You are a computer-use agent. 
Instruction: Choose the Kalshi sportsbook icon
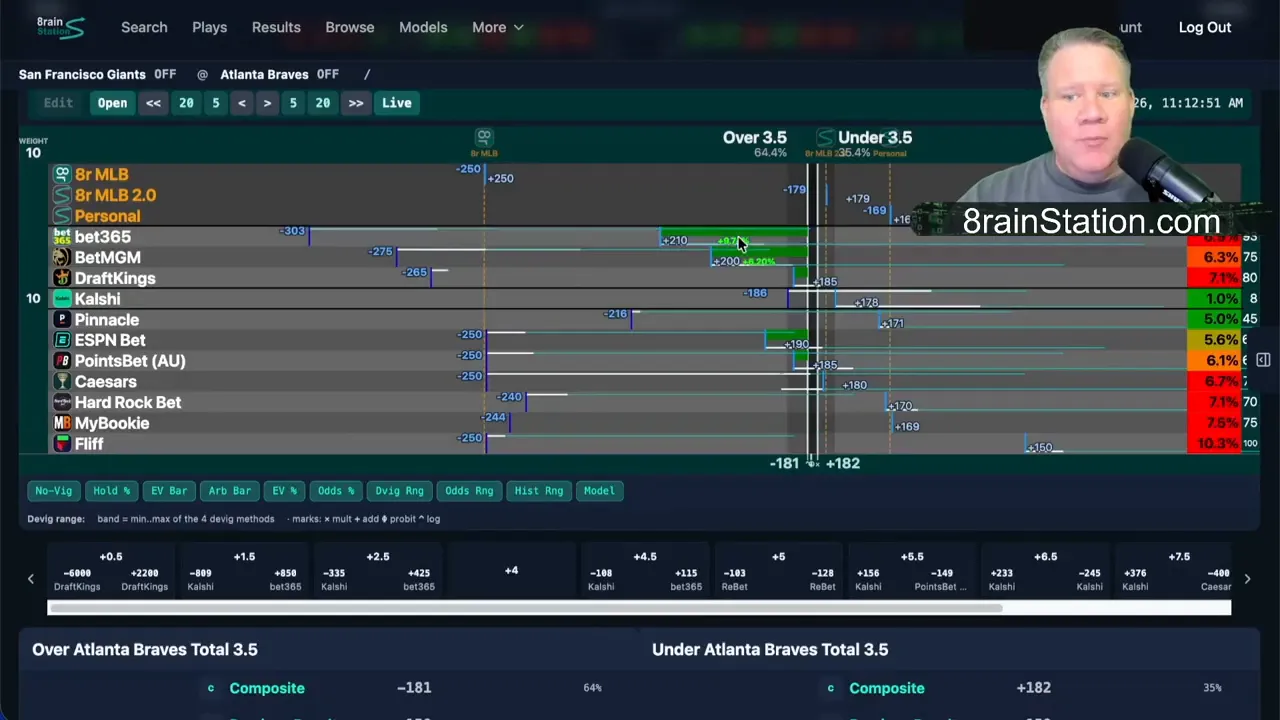point(62,299)
